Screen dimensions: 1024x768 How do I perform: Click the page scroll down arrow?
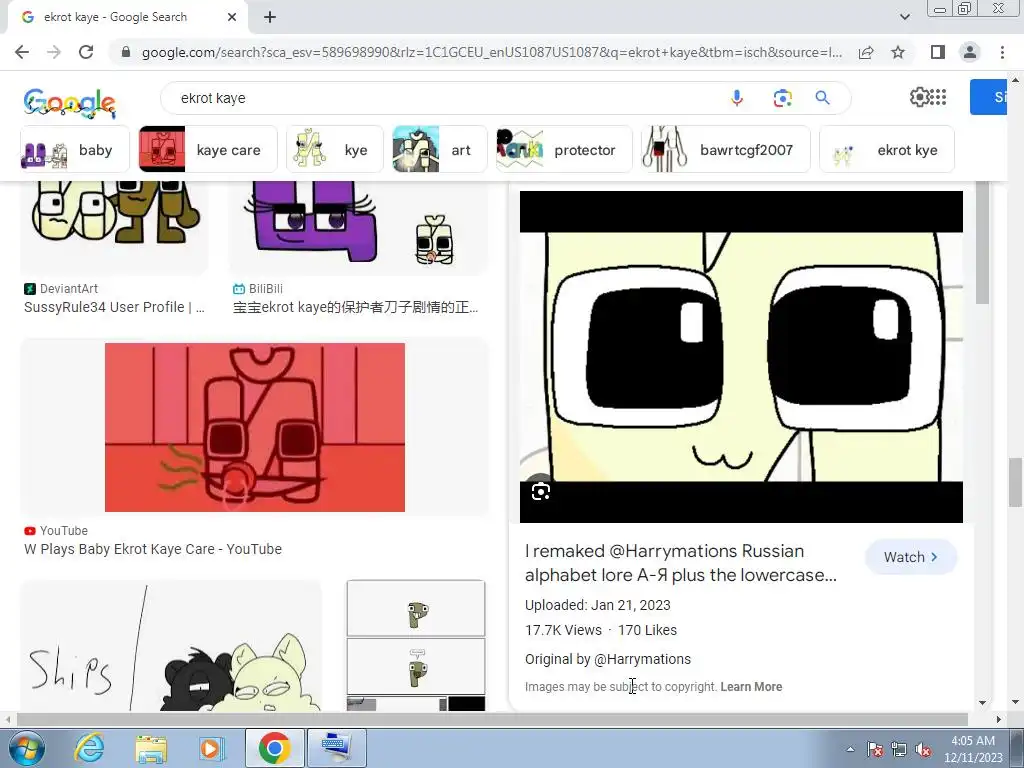pyautogui.click(x=1015, y=703)
